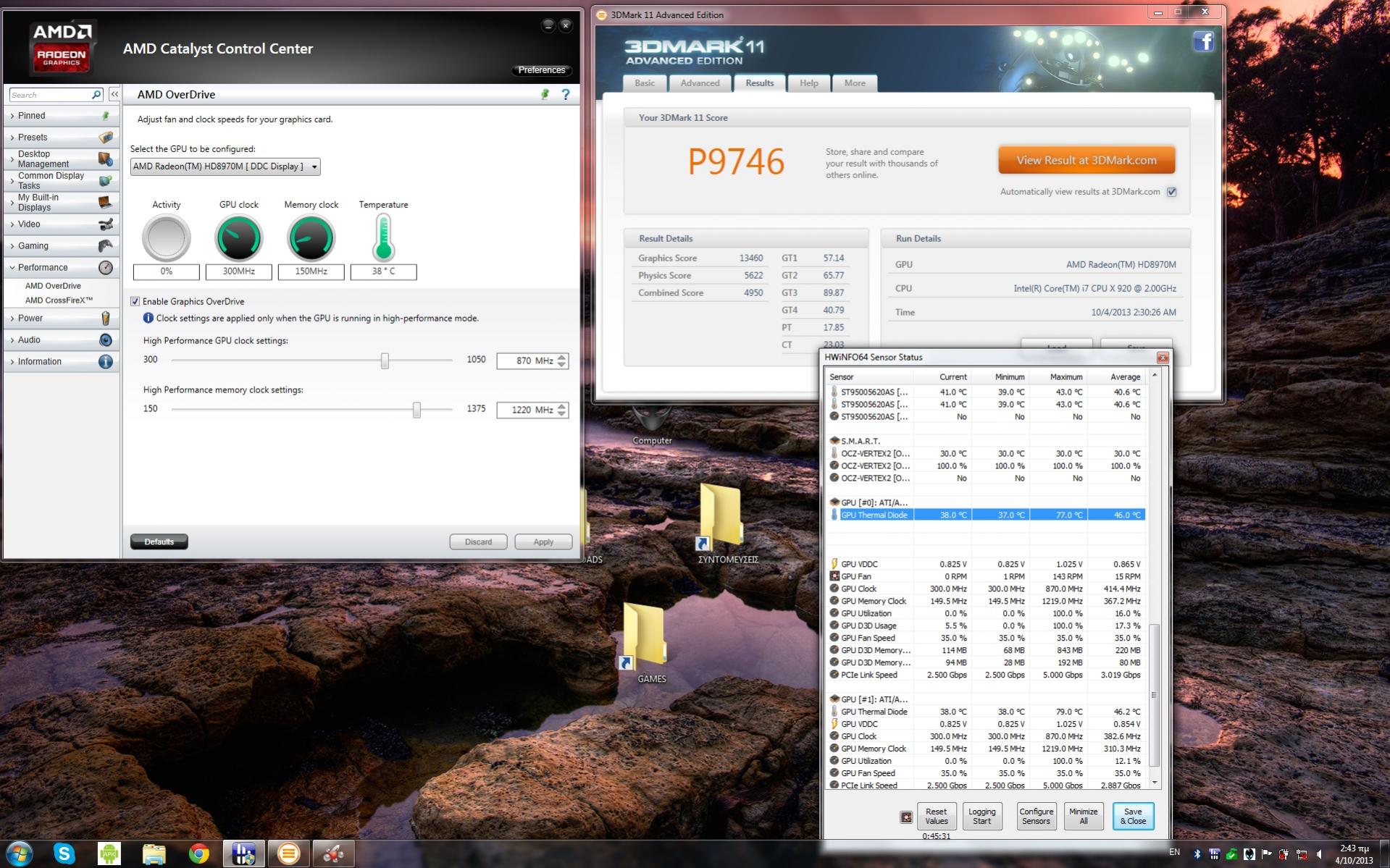The width and height of the screenshot is (1390, 868).
Task: Open Windows Explorer from the taskbar
Action: pos(154,854)
